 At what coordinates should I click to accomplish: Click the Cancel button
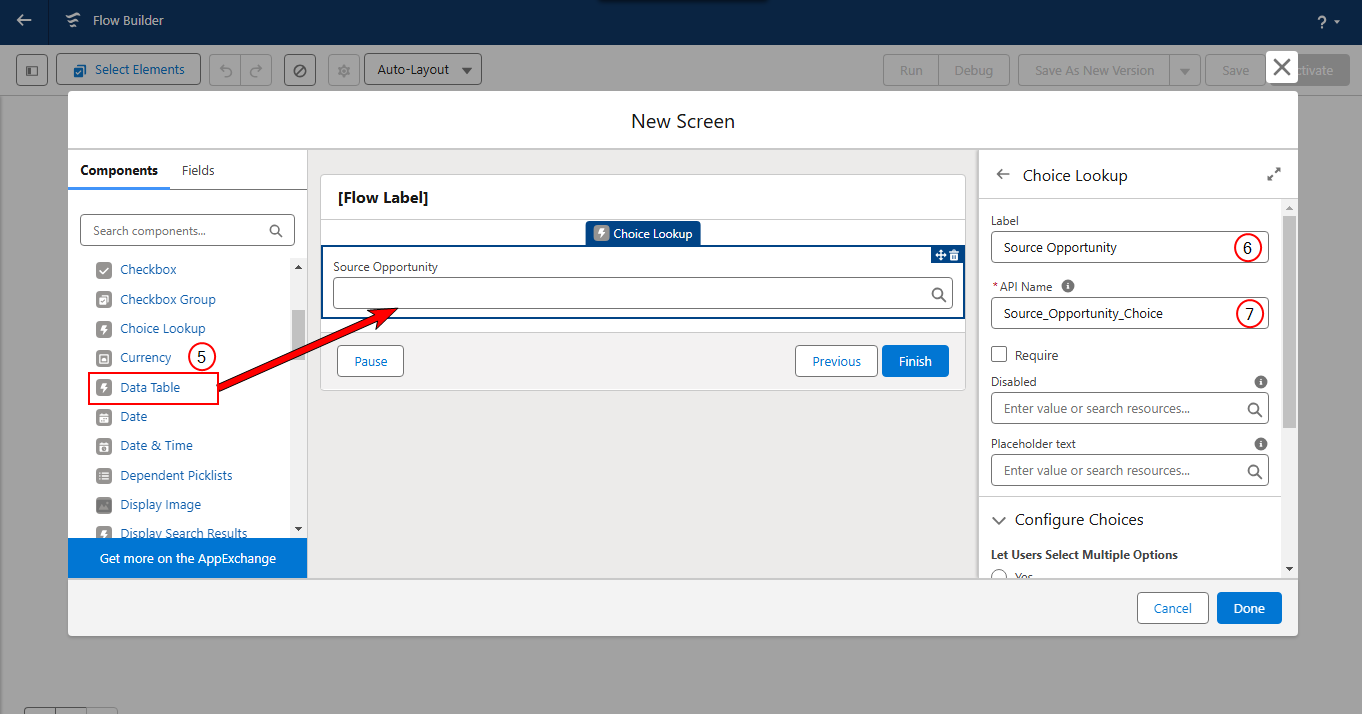pyautogui.click(x=1172, y=608)
